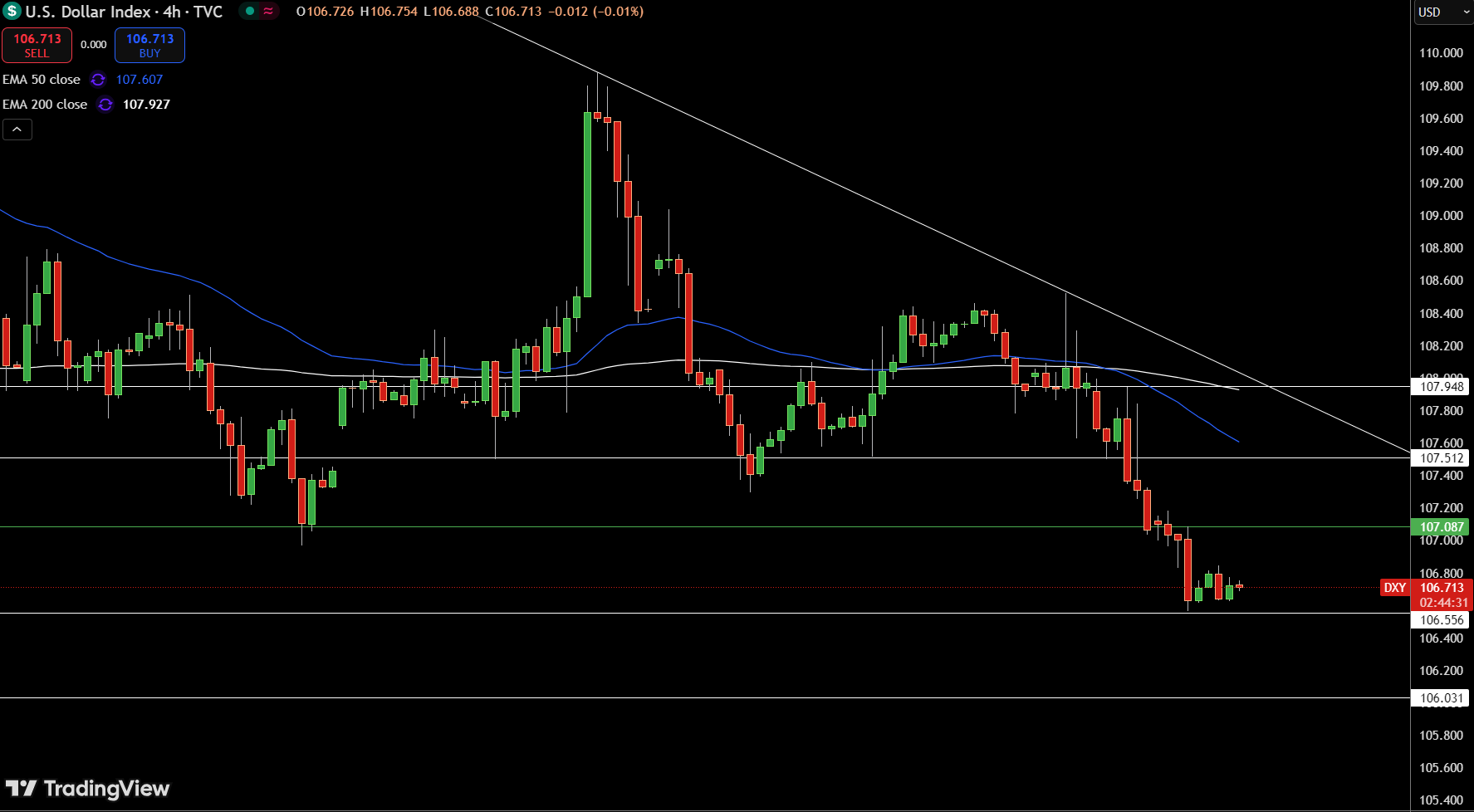Click the 105.400 price scale tick
The height and width of the screenshot is (812, 1474).
(1441, 800)
